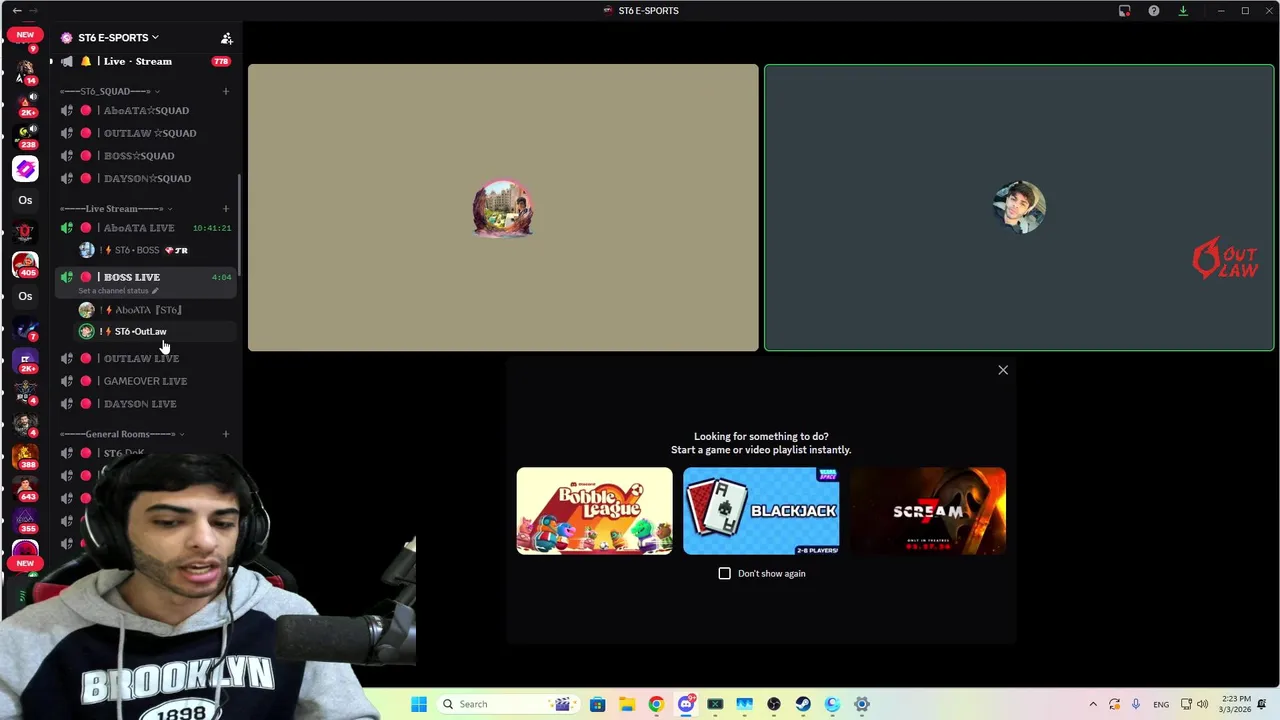Click Set a channel status
This screenshot has width=1280, height=720.
click(118, 291)
